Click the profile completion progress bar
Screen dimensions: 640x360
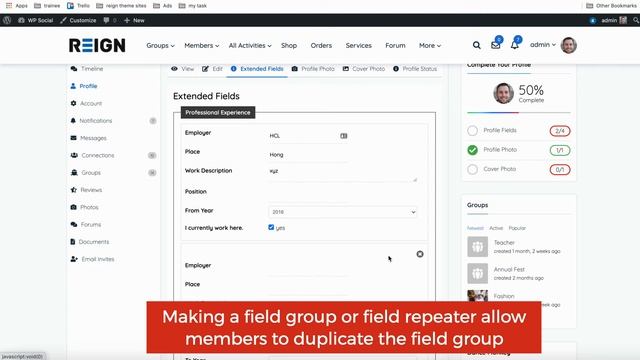519,112
